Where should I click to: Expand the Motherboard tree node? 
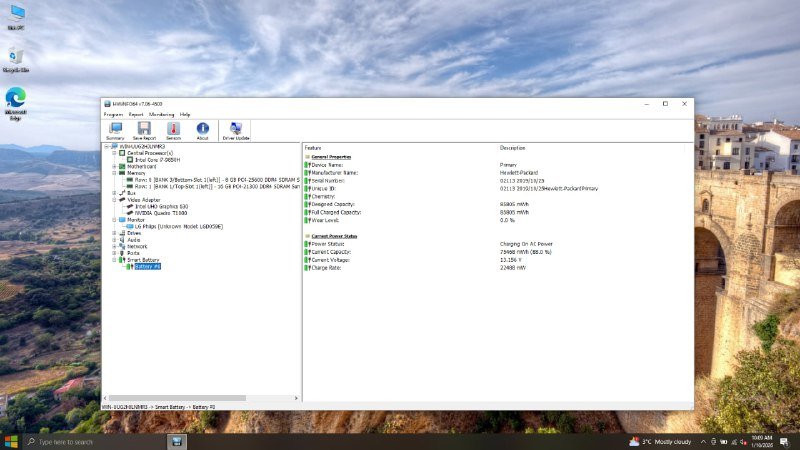pyautogui.click(x=114, y=166)
